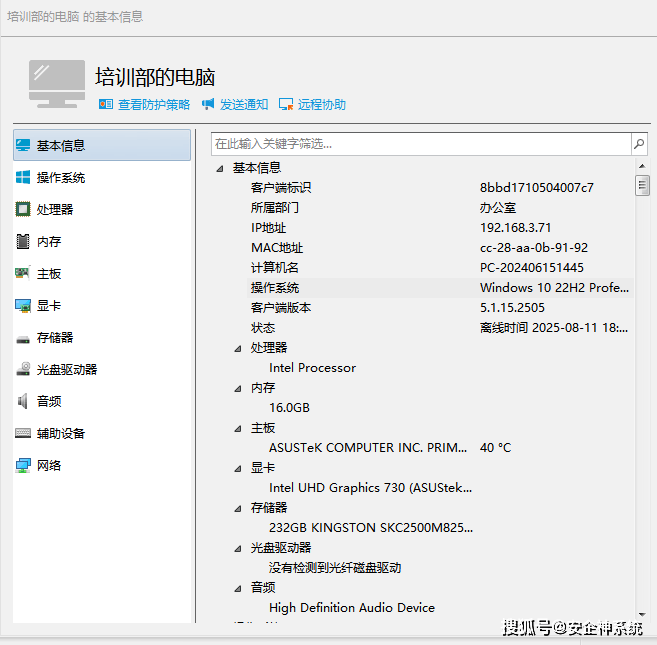Click the motherboard icon for 主板

[x=22, y=273]
